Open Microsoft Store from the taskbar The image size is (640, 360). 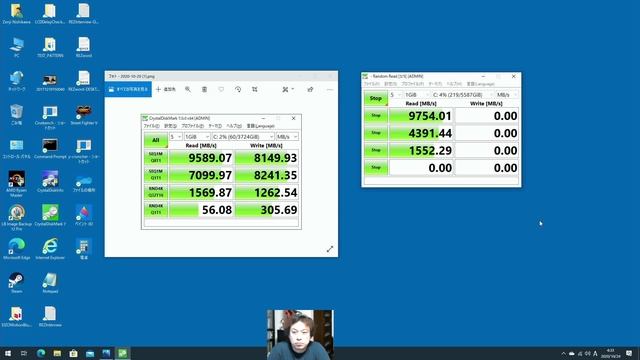tap(73, 353)
